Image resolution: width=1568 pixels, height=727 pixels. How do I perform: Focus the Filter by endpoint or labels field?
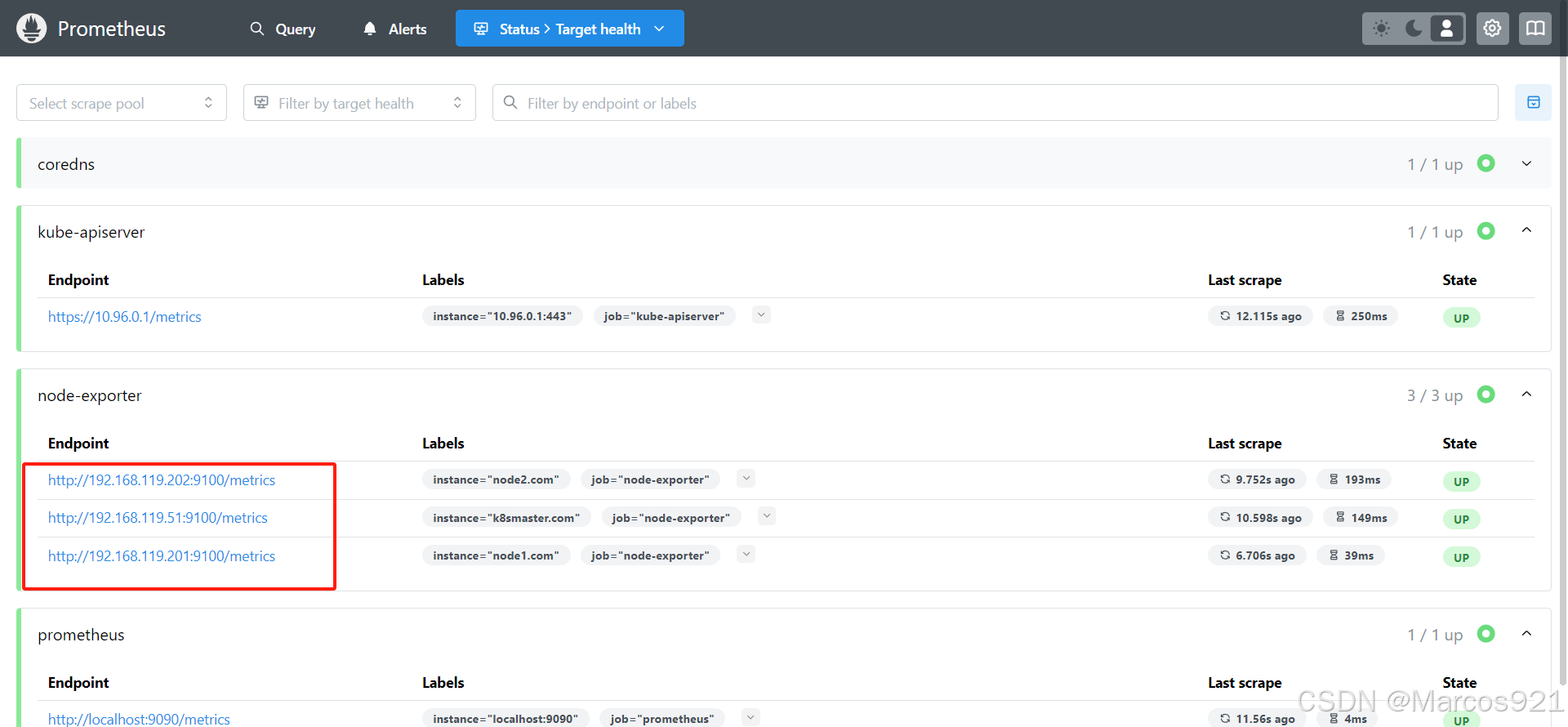coord(996,103)
